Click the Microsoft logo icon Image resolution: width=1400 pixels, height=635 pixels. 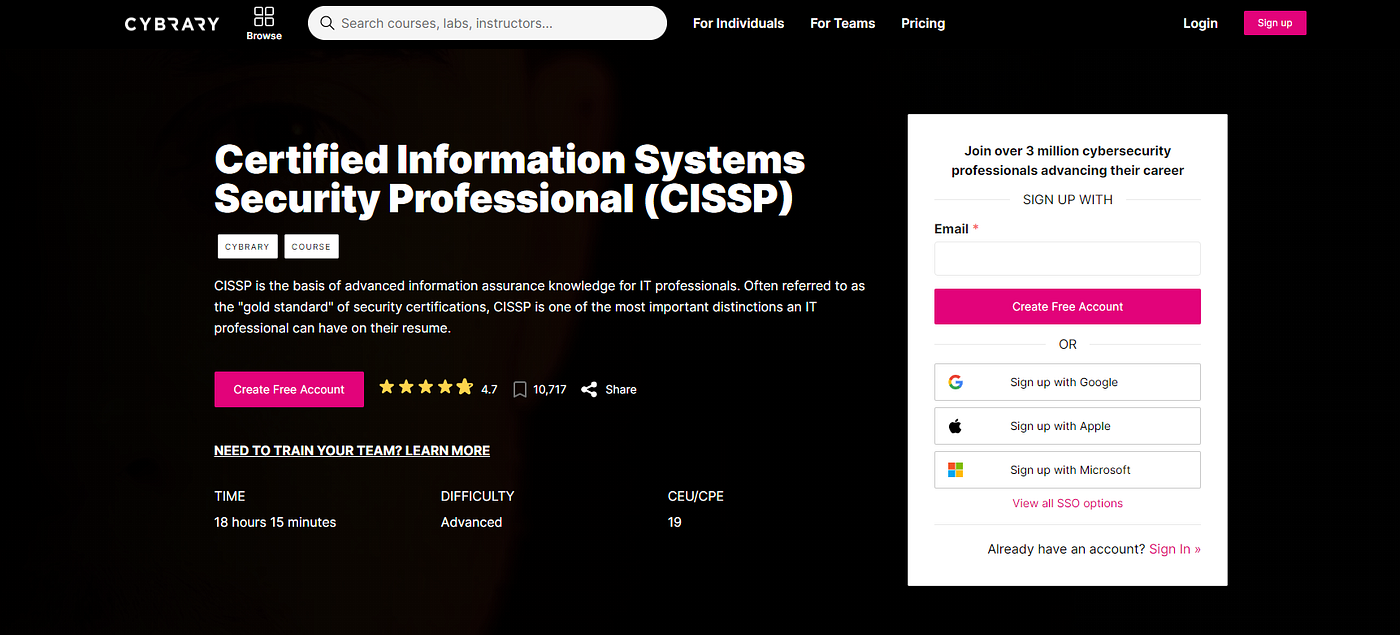(955, 470)
